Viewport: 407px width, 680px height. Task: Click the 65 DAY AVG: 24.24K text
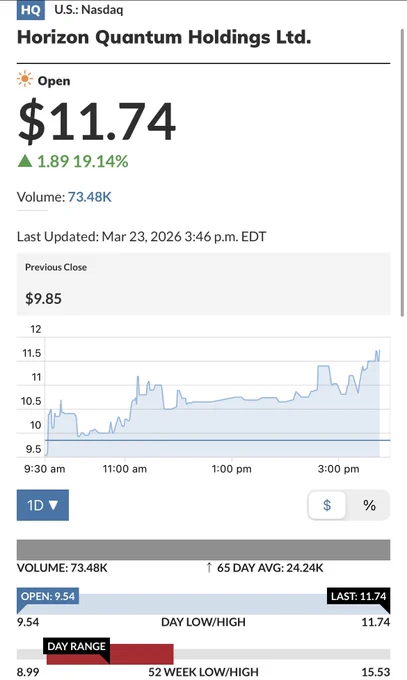click(270, 568)
